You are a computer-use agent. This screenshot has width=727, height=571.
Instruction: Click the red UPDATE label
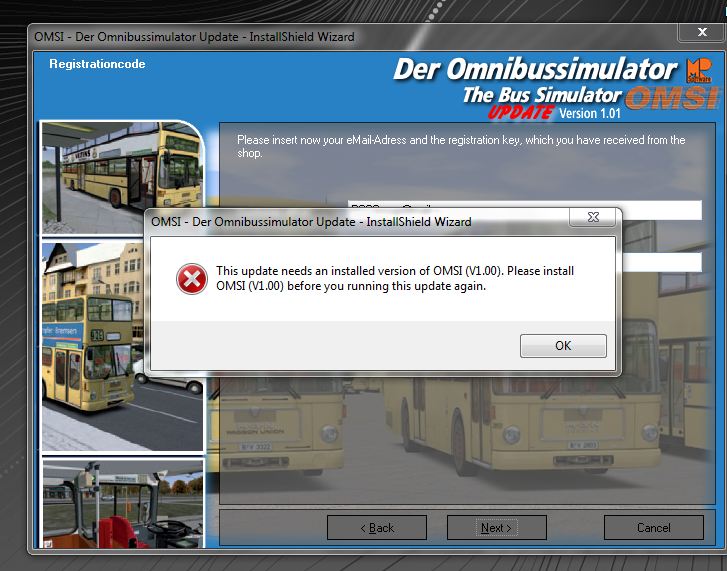tap(520, 112)
